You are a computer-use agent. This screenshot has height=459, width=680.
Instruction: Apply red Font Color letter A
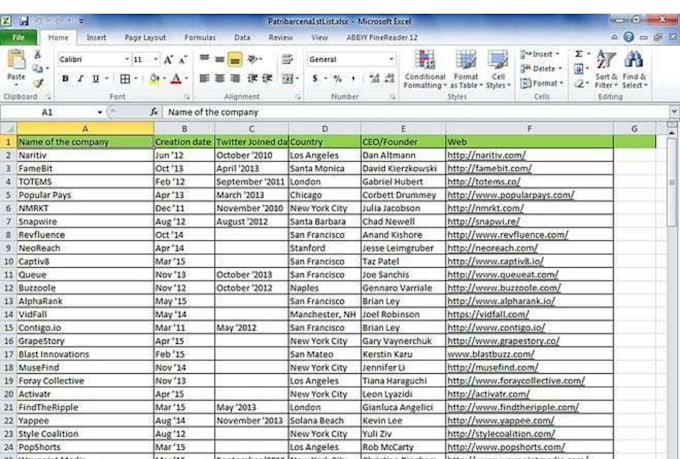pyautogui.click(x=176, y=79)
